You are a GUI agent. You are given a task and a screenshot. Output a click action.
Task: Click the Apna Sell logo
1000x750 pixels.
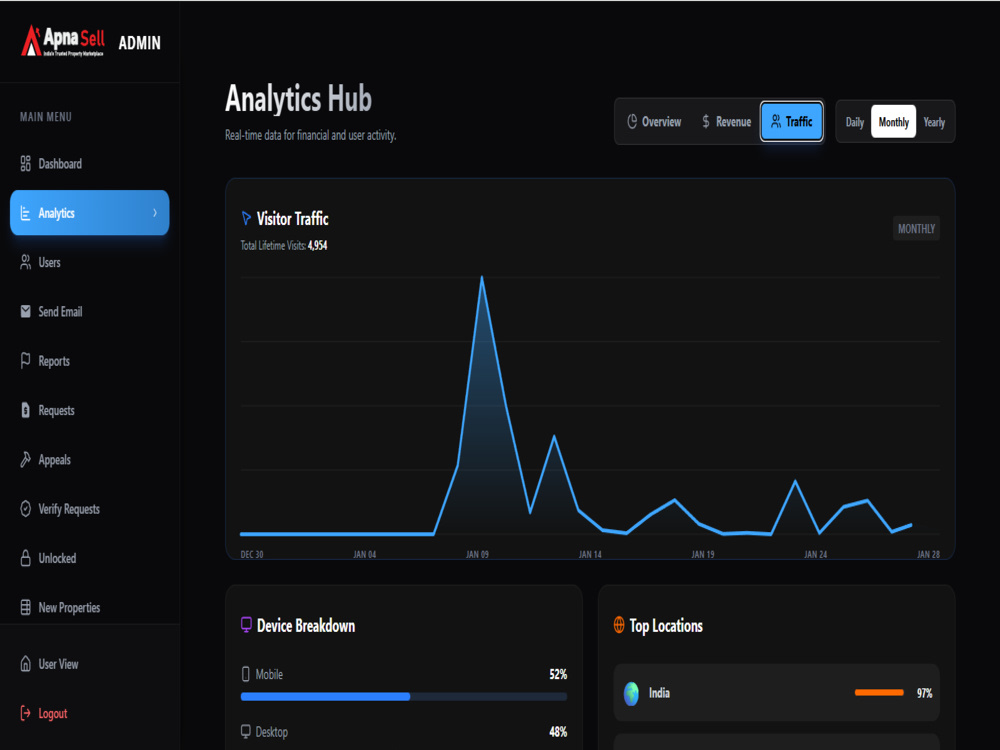(62, 41)
